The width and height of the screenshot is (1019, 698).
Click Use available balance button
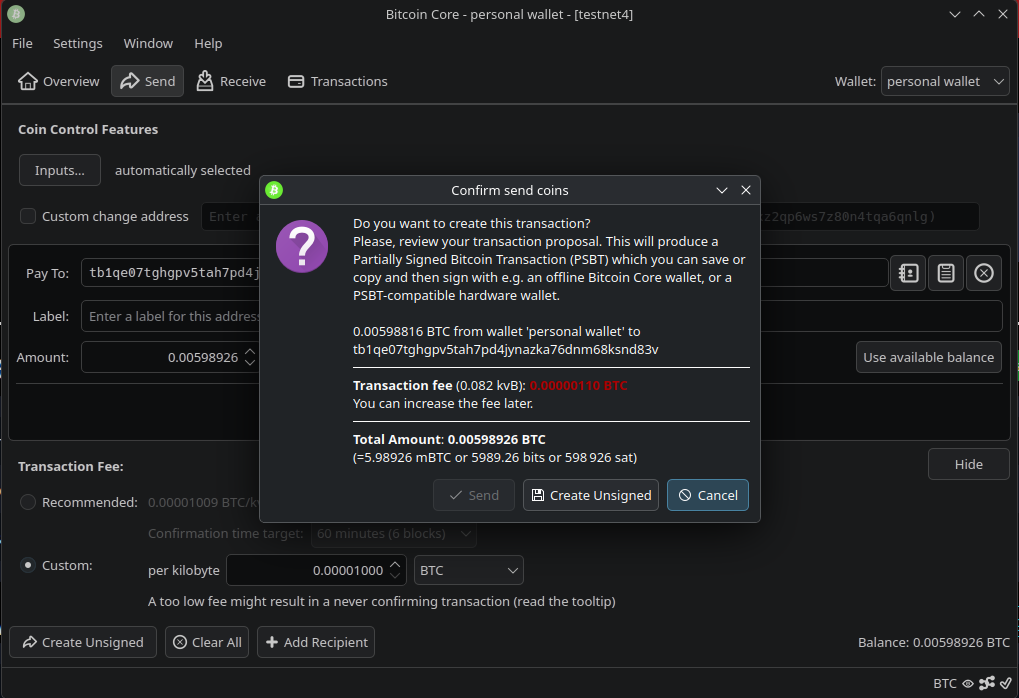929,357
